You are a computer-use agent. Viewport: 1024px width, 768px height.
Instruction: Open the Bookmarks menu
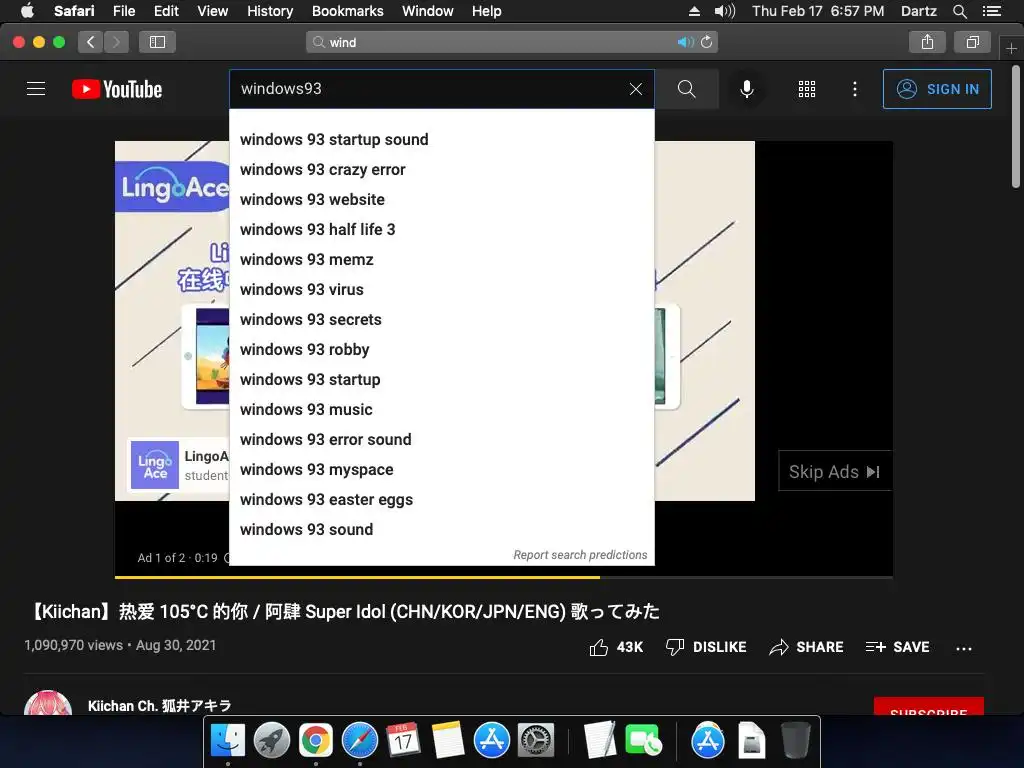(x=347, y=11)
